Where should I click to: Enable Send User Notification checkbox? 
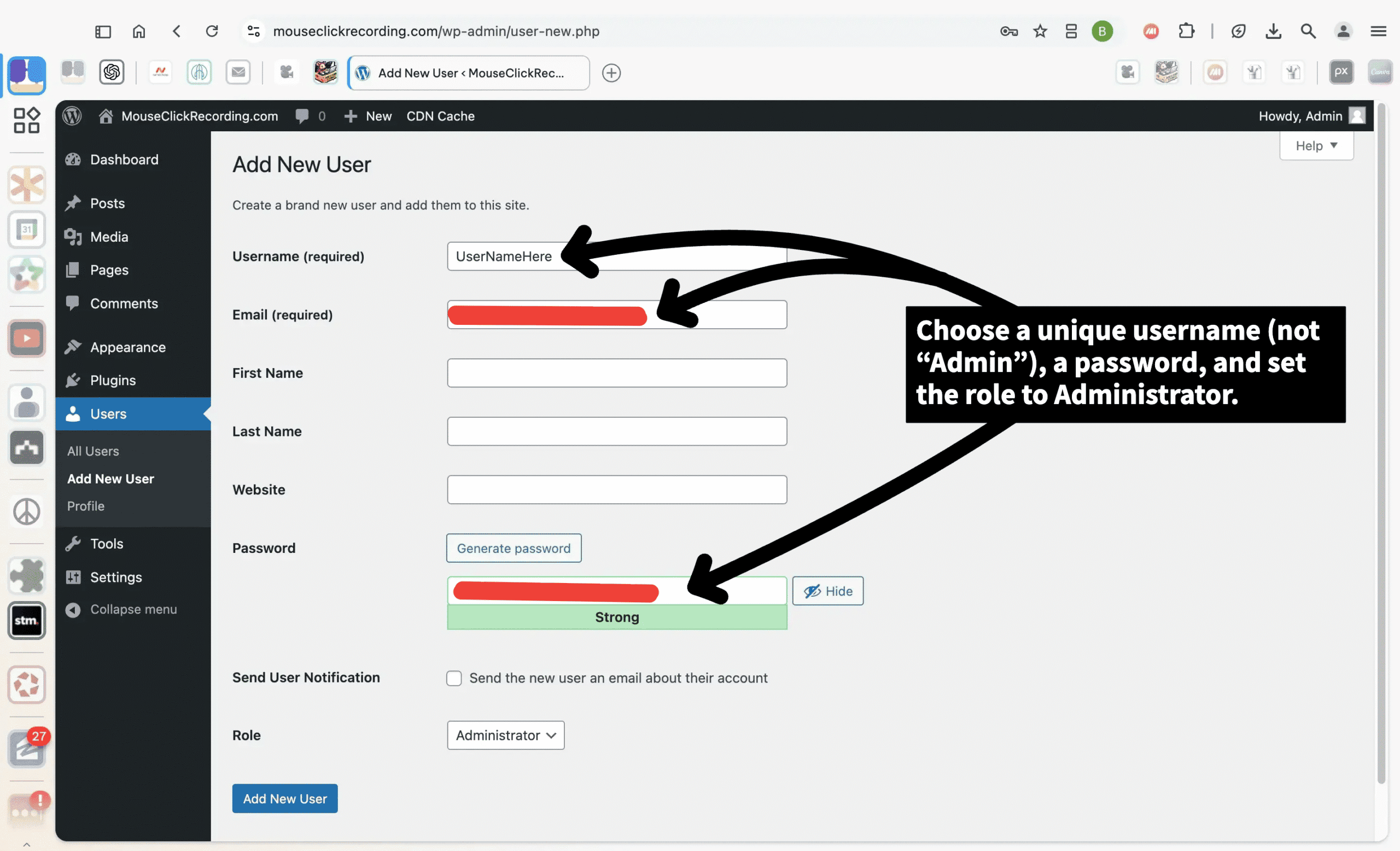coord(453,678)
